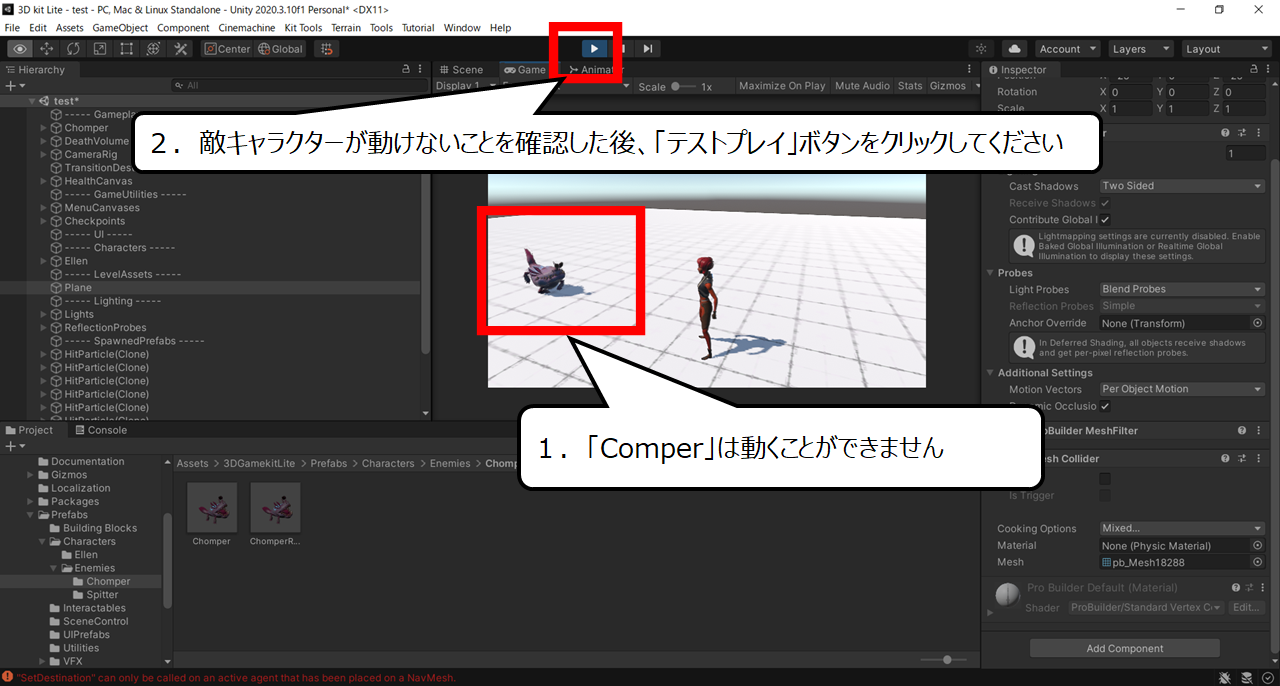
Task: Select Chomper in the Hierarchy
Action: tap(86, 128)
